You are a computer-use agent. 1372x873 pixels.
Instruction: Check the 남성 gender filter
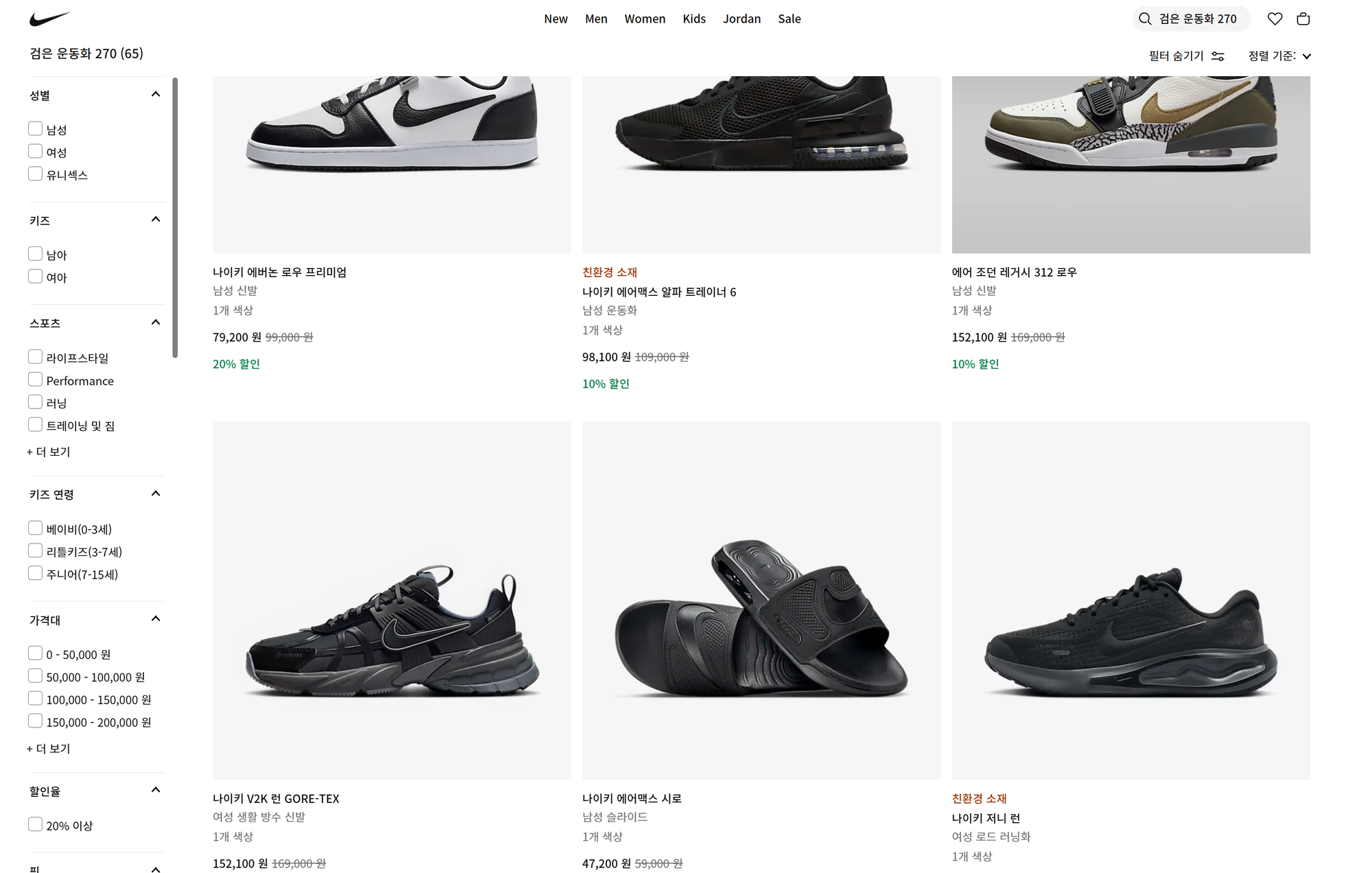(x=36, y=129)
